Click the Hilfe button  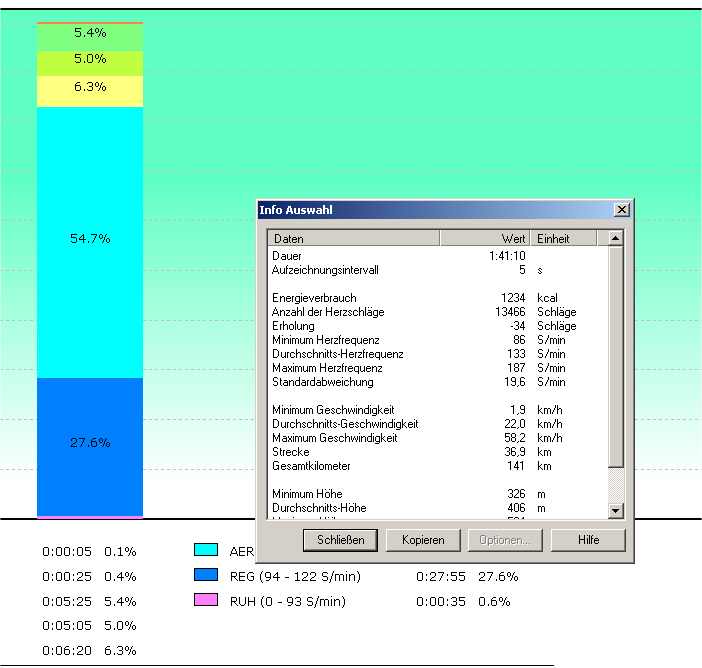(588, 540)
